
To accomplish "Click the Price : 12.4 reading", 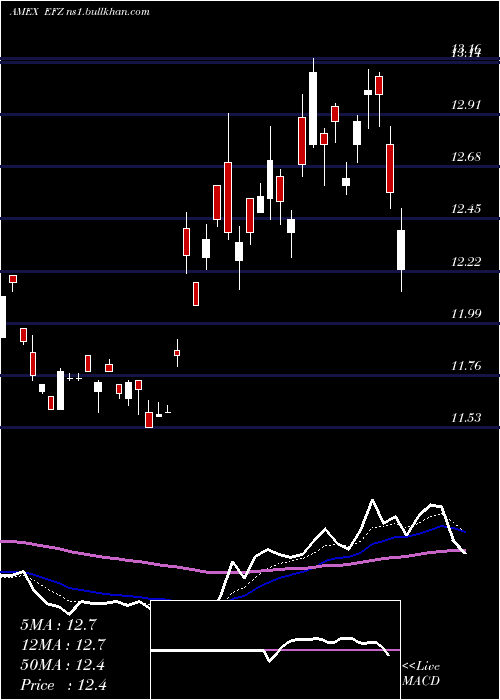I will 63,685.
